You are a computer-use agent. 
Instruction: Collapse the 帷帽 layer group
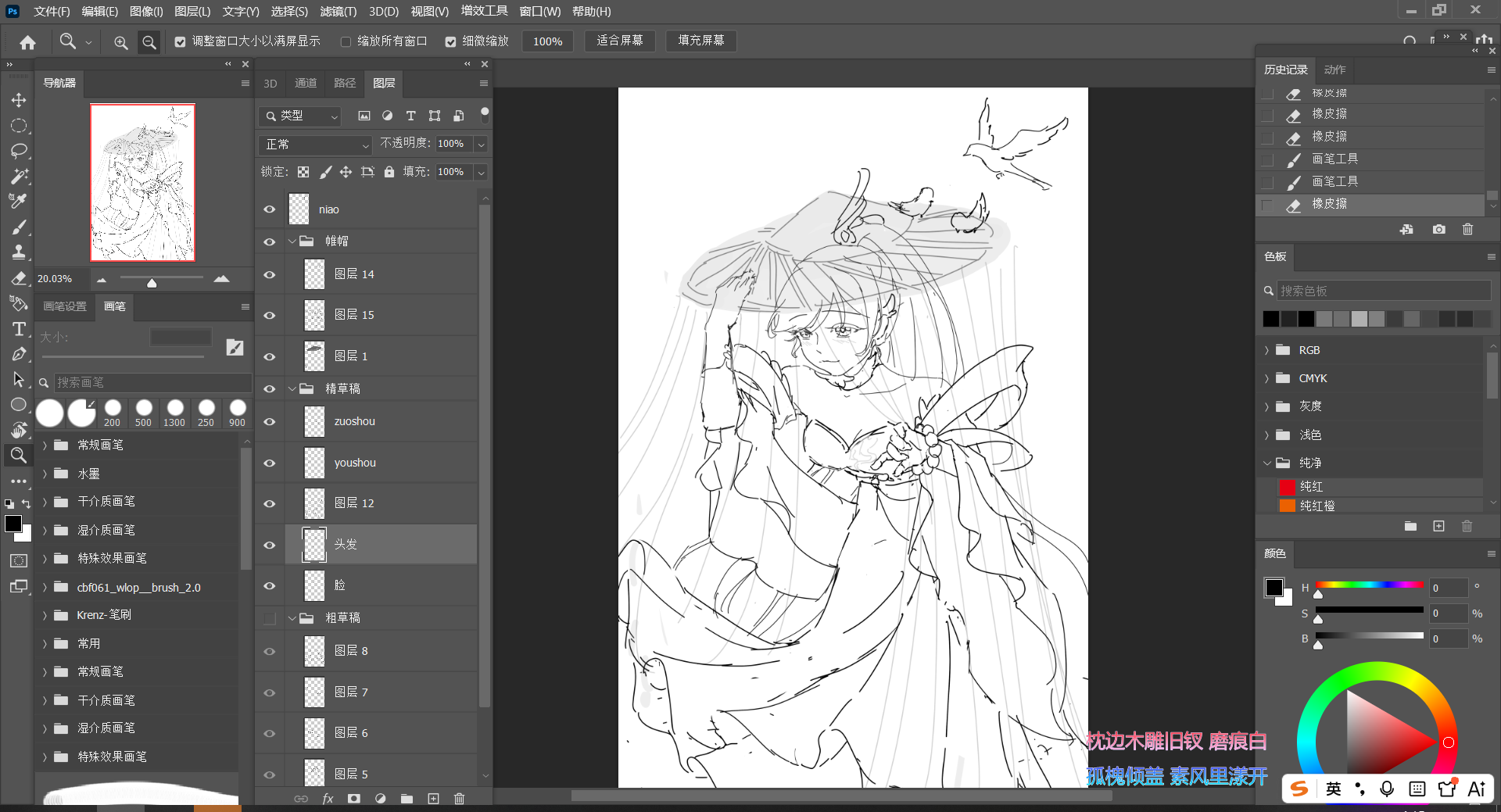[292, 241]
